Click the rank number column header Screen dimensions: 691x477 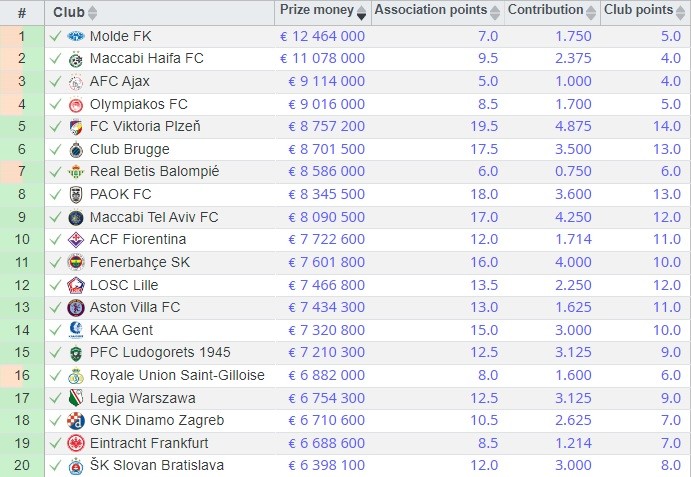tap(22, 12)
